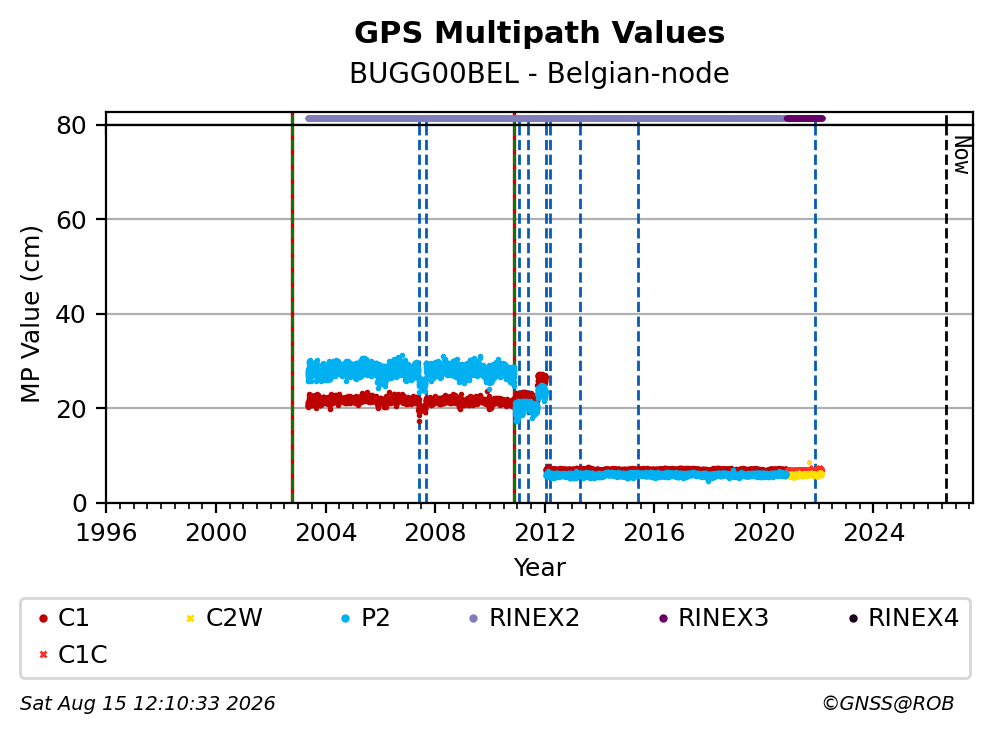Click the y-axis tick label 40

[x=71, y=314]
